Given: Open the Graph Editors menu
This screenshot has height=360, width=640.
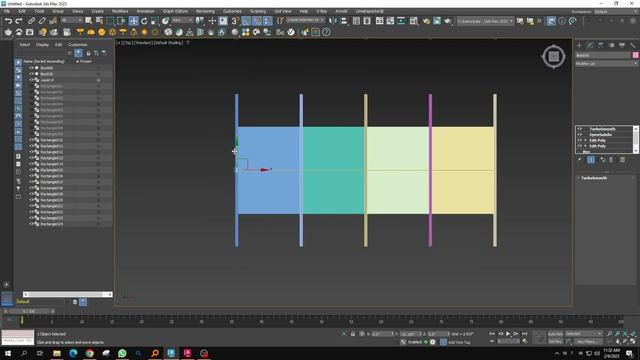Looking at the screenshot, I should click(x=175, y=11).
